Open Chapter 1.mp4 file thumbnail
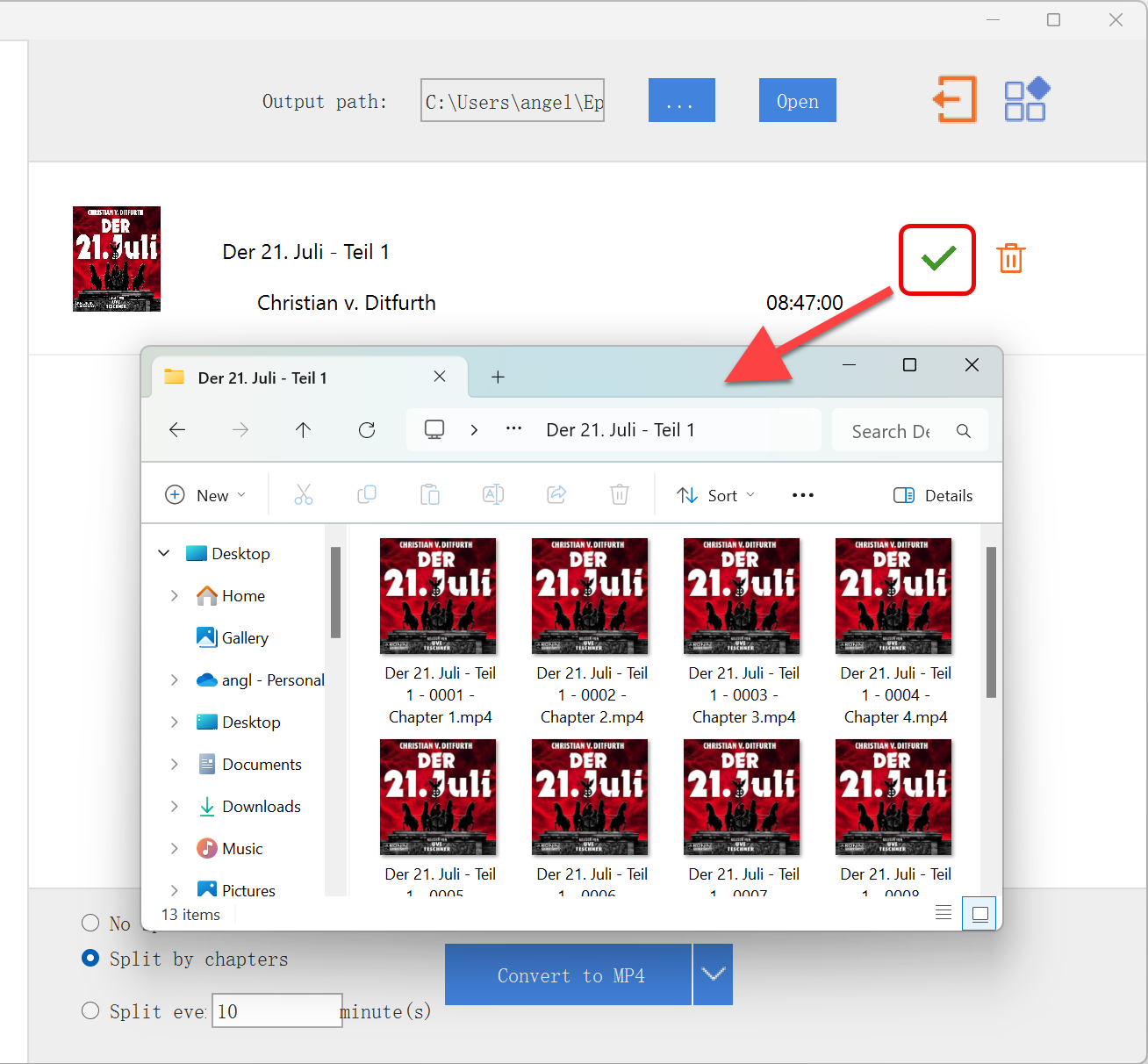 point(438,597)
